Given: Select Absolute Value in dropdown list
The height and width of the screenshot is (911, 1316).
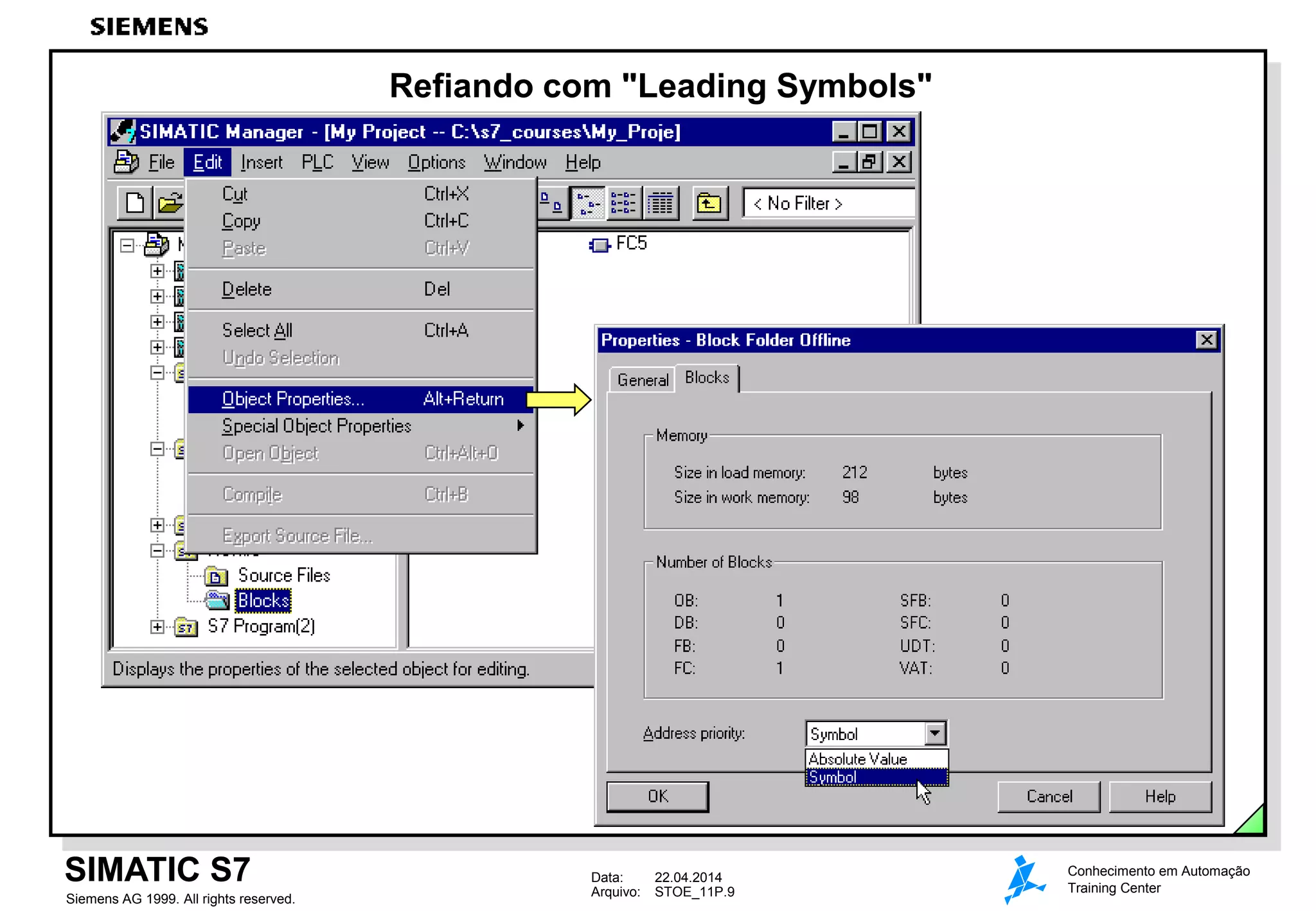Looking at the screenshot, I should click(876, 759).
